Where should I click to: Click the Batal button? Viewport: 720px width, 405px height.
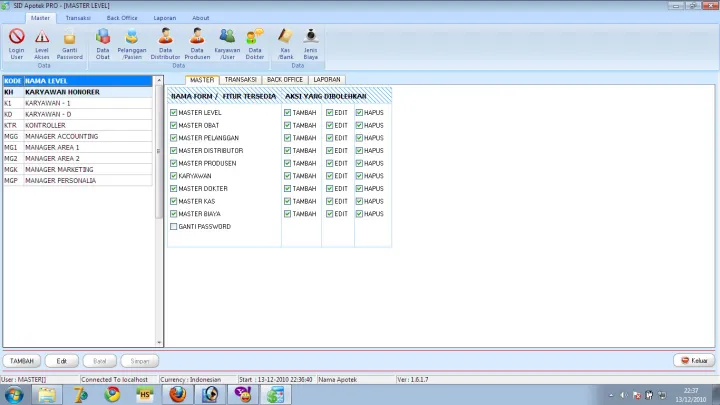pyautogui.click(x=100, y=361)
